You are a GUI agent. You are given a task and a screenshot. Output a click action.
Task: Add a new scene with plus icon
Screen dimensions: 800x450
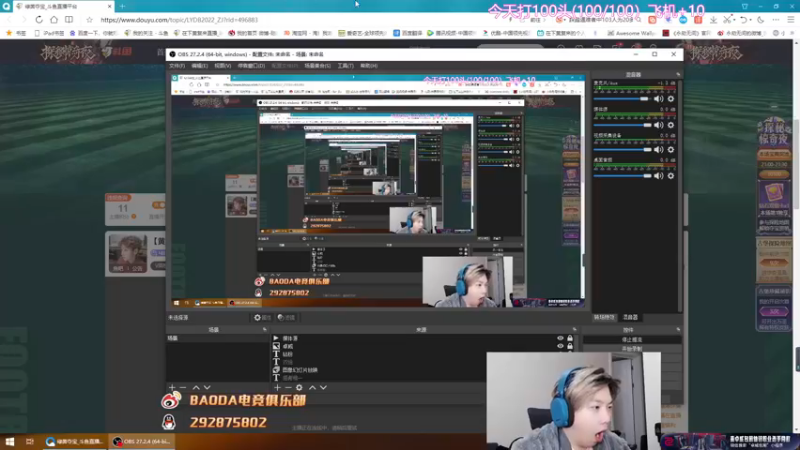pos(172,388)
